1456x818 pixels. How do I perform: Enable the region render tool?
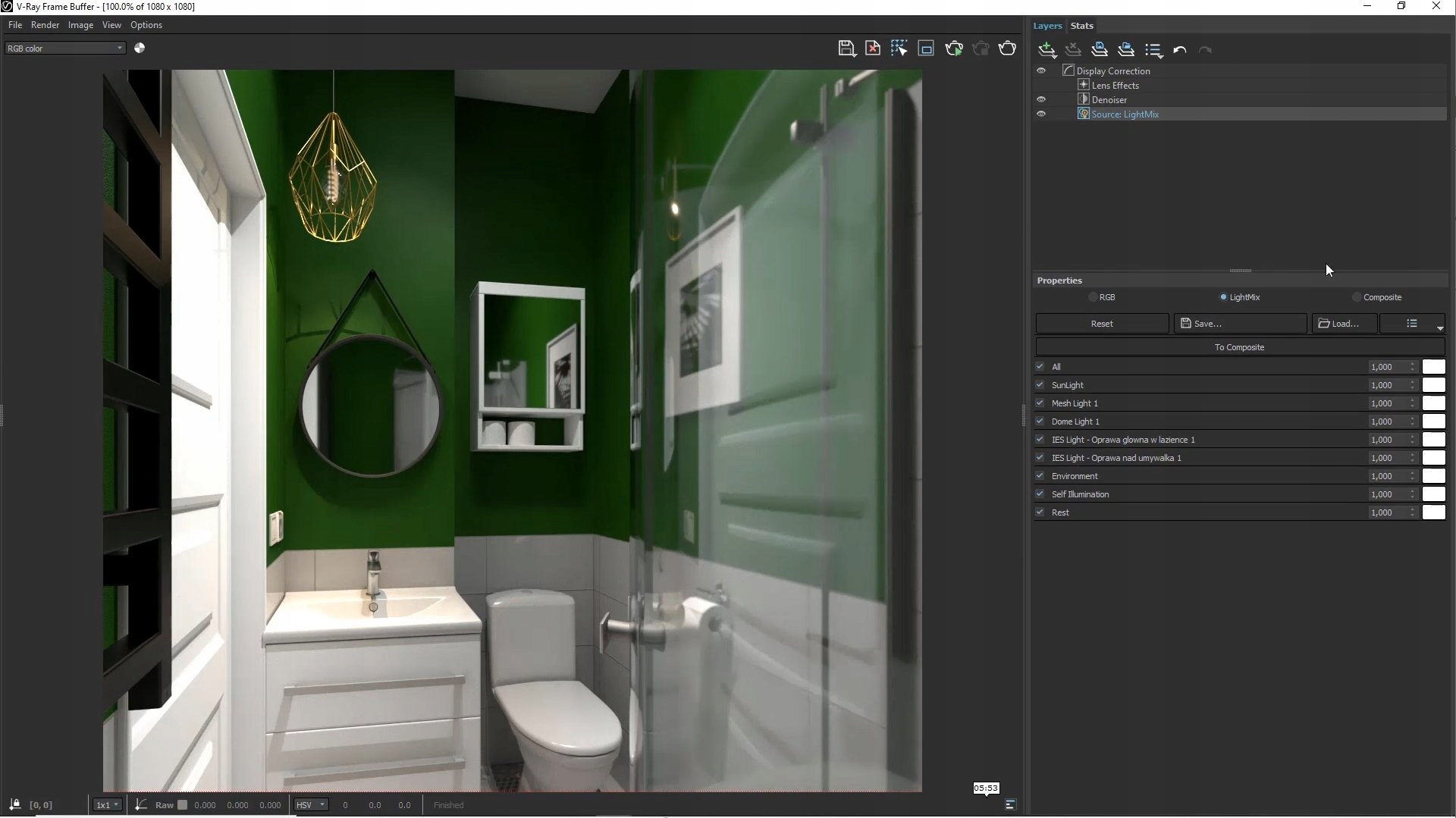coord(926,49)
